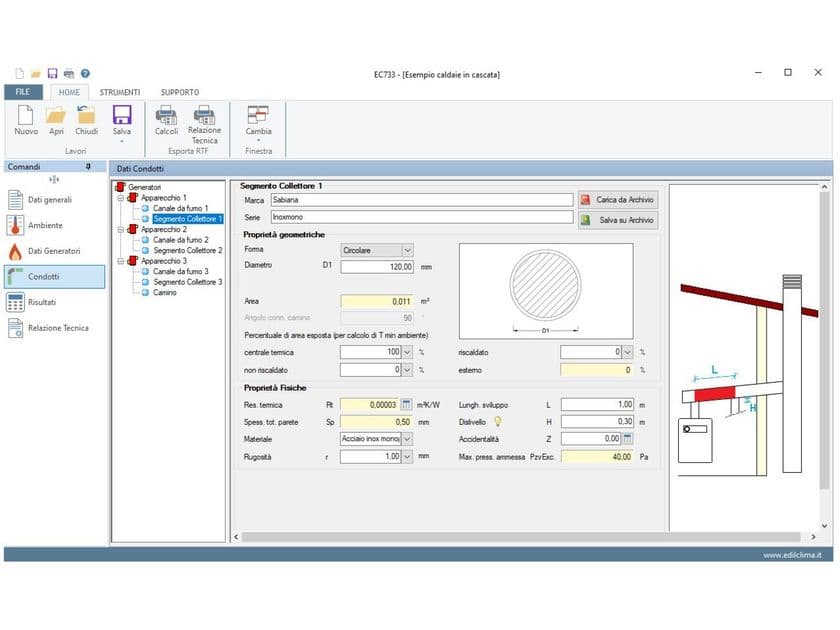Pin the Comandi panel
840x630 pixels.
[x=88, y=167]
